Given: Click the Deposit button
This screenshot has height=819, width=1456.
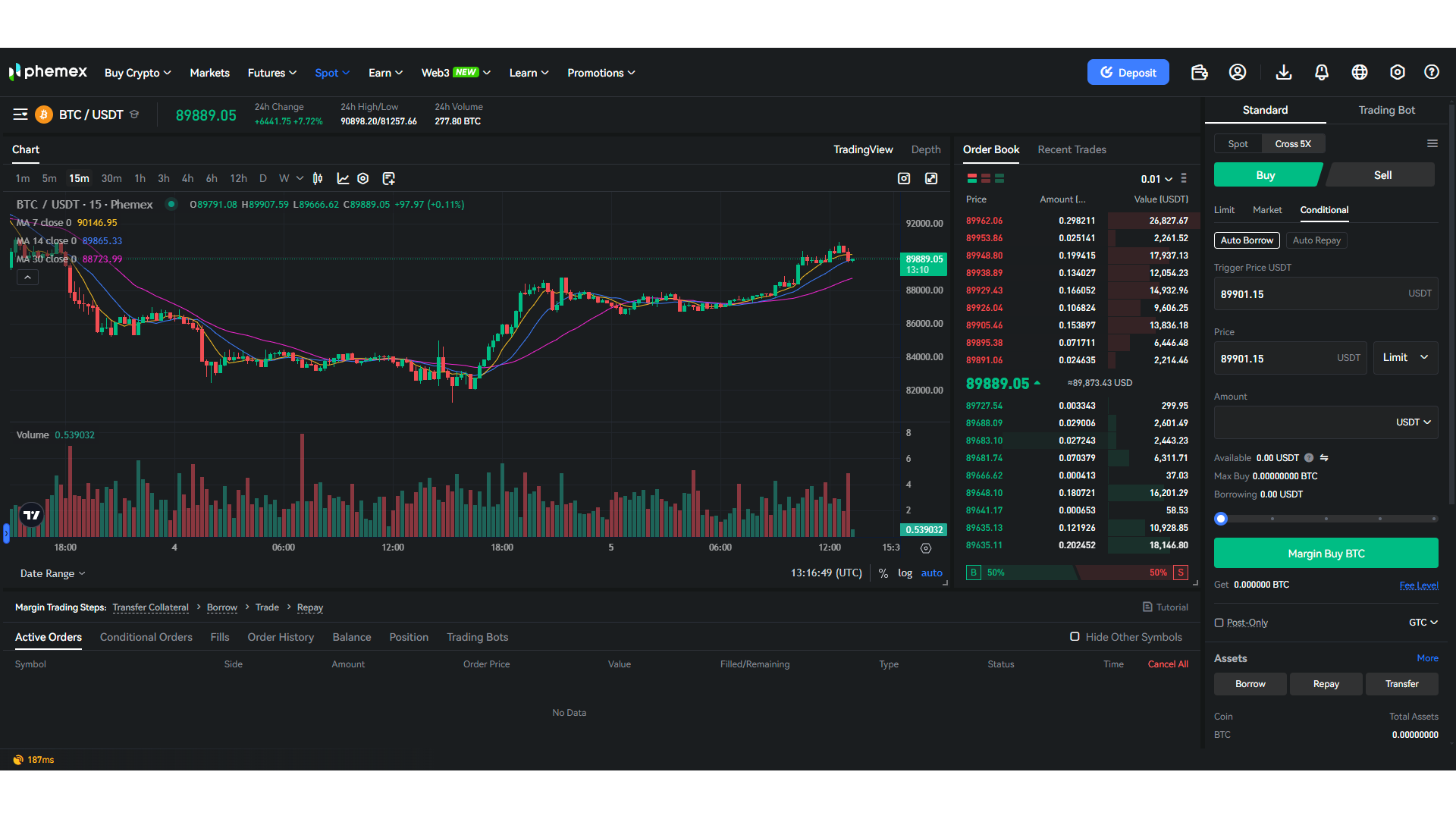Looking at the screenshot, I should pyautogui.click(x=1128, y=72).
